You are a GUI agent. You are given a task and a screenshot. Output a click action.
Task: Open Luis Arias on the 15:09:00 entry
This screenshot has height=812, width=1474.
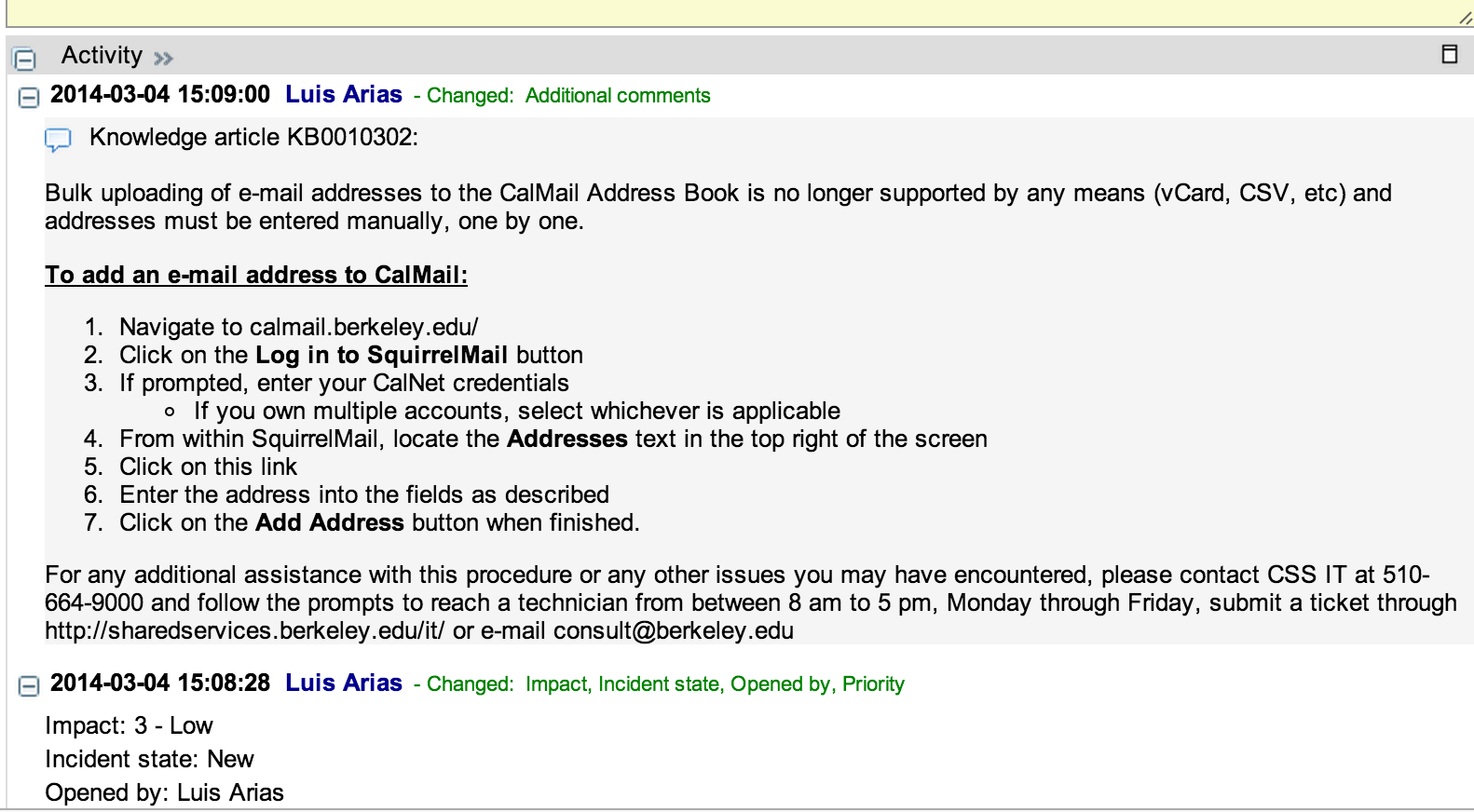pyautogui.click(x=343, y=94)
